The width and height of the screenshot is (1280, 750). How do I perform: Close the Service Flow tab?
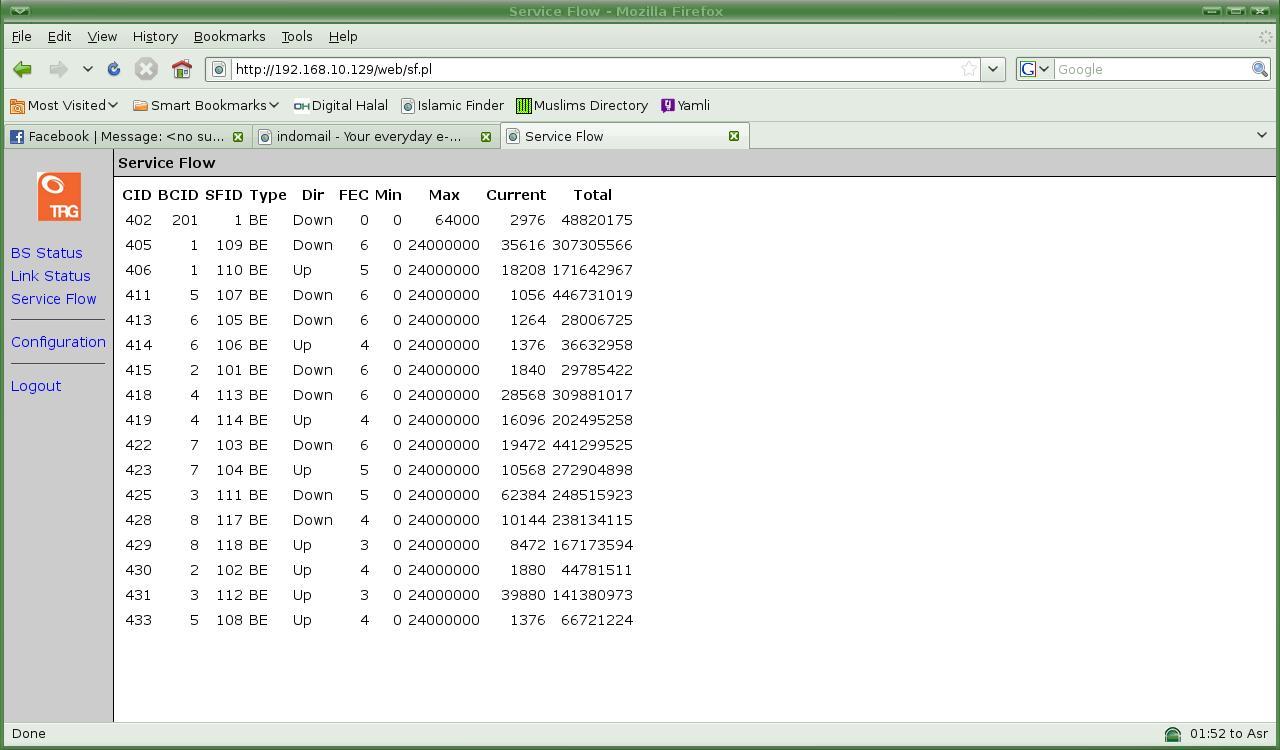coord(734,136)
